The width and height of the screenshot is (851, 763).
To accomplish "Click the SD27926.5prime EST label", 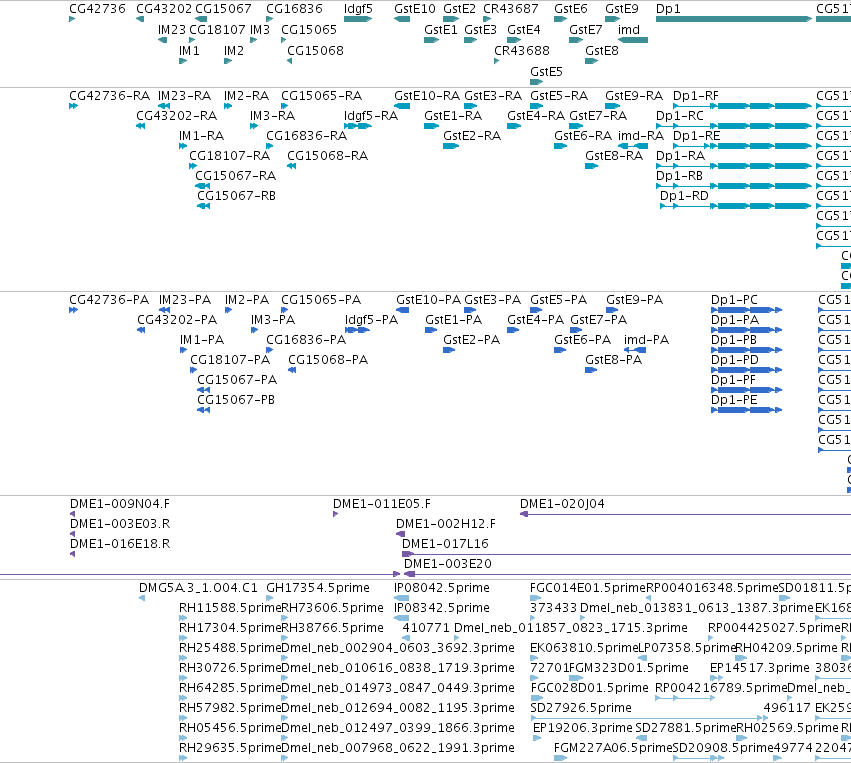I will click(581, 708).
